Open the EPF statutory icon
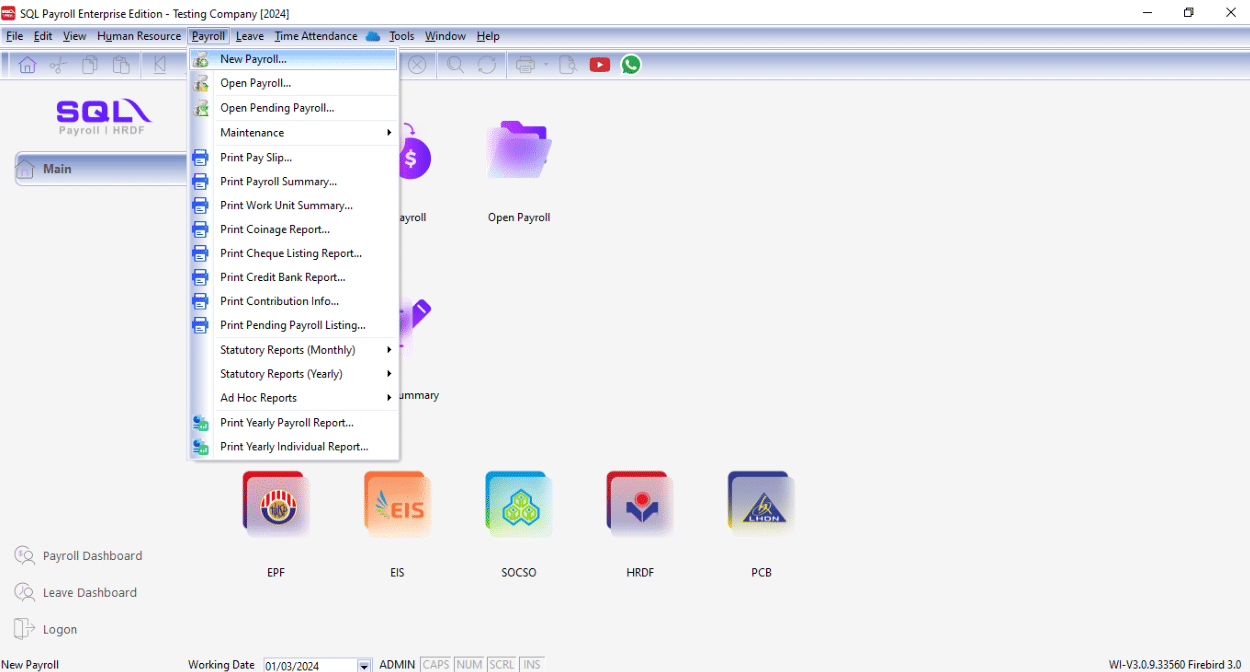 (x=276, y=504)
